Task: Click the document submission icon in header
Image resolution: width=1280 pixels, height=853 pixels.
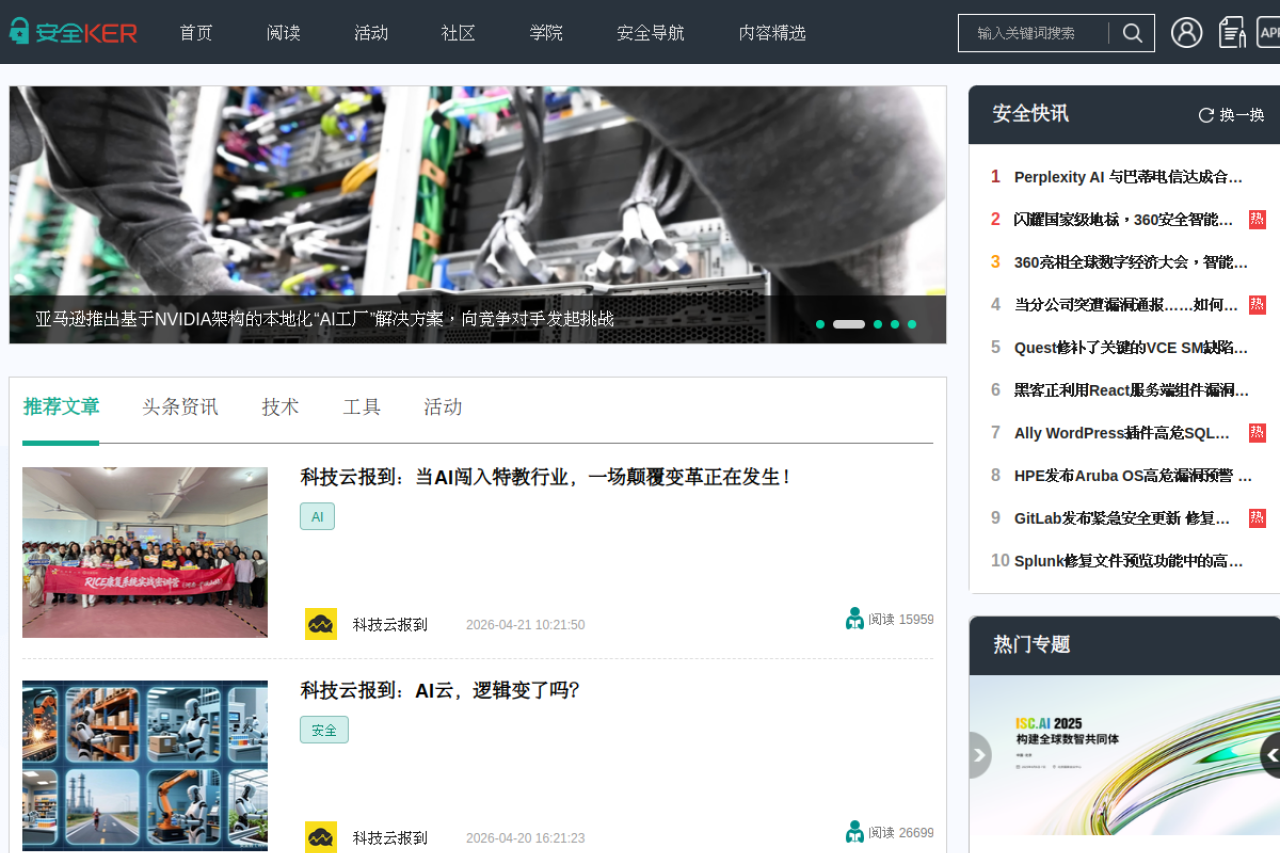Action: pyautogui.click(x=1232, y=32)
